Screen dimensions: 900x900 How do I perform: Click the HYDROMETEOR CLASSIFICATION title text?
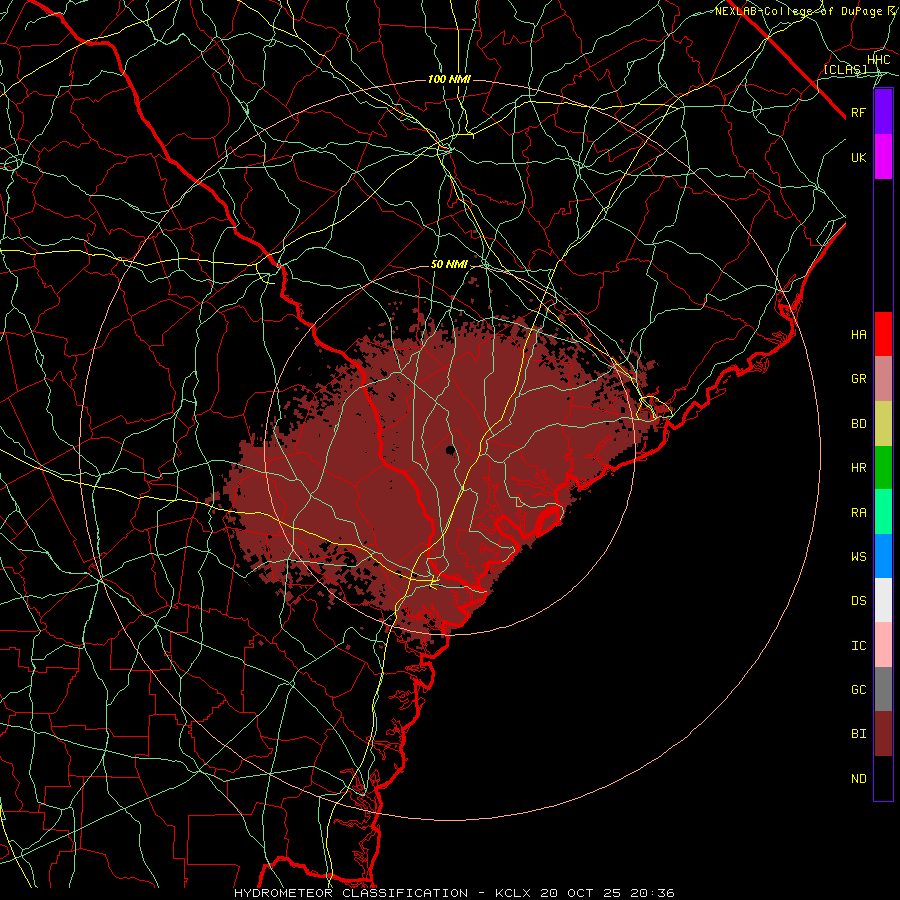(351, 893)
